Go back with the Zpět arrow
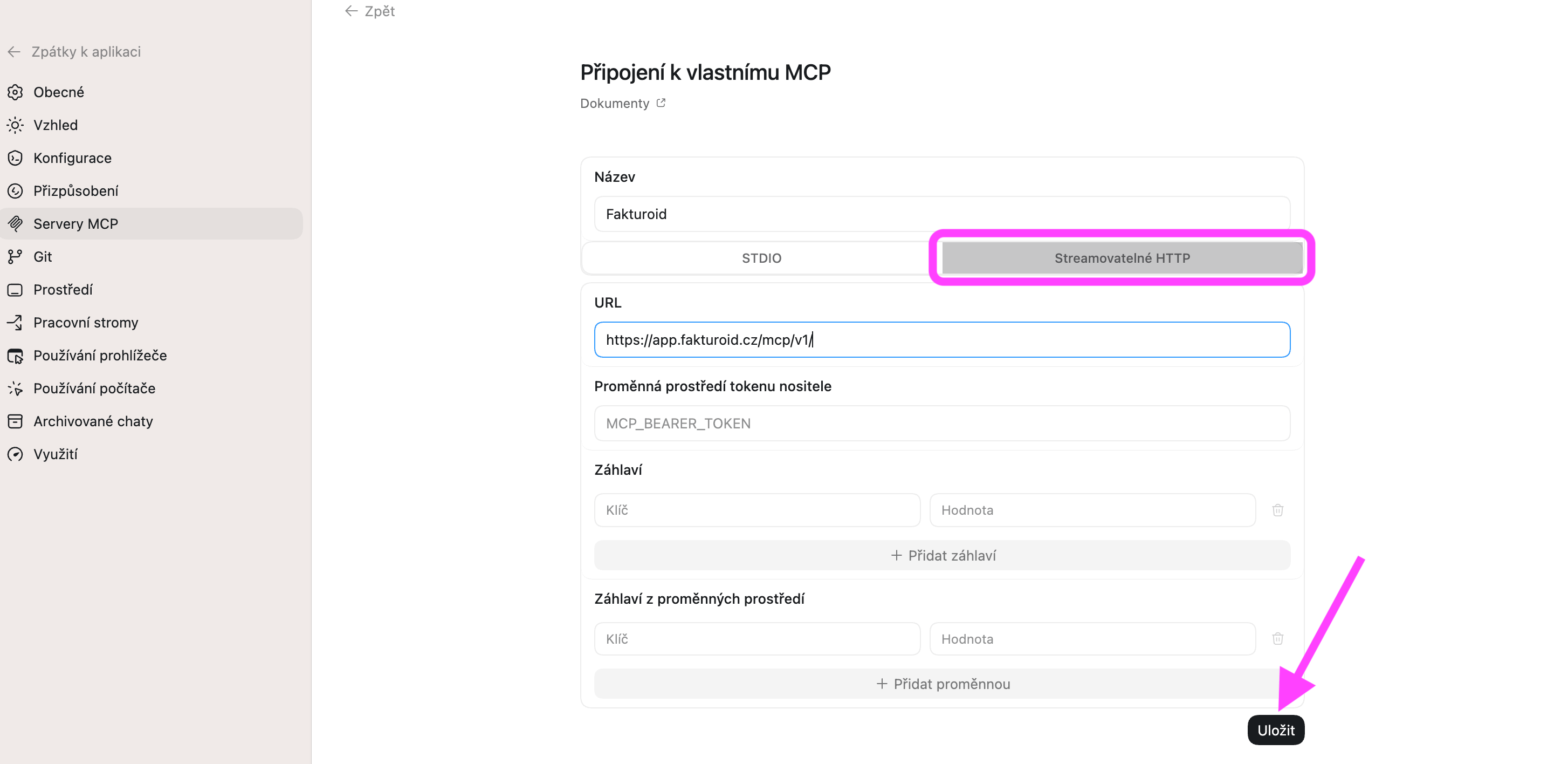 [x=369, y=11]
